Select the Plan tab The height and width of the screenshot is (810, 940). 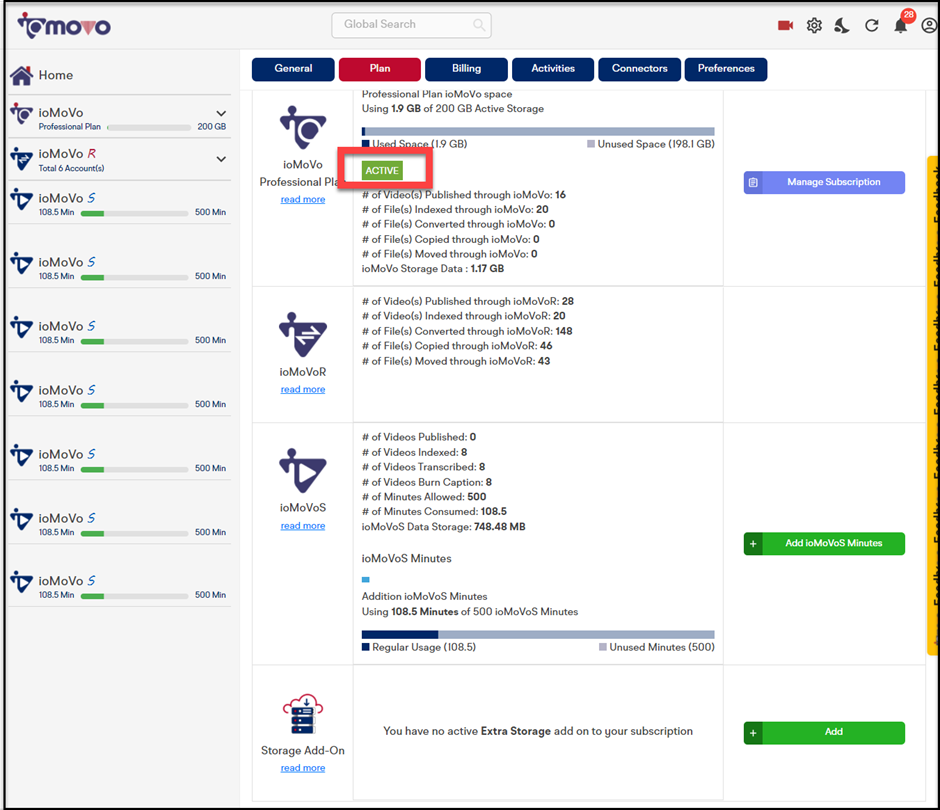click(x=379, y=69)
